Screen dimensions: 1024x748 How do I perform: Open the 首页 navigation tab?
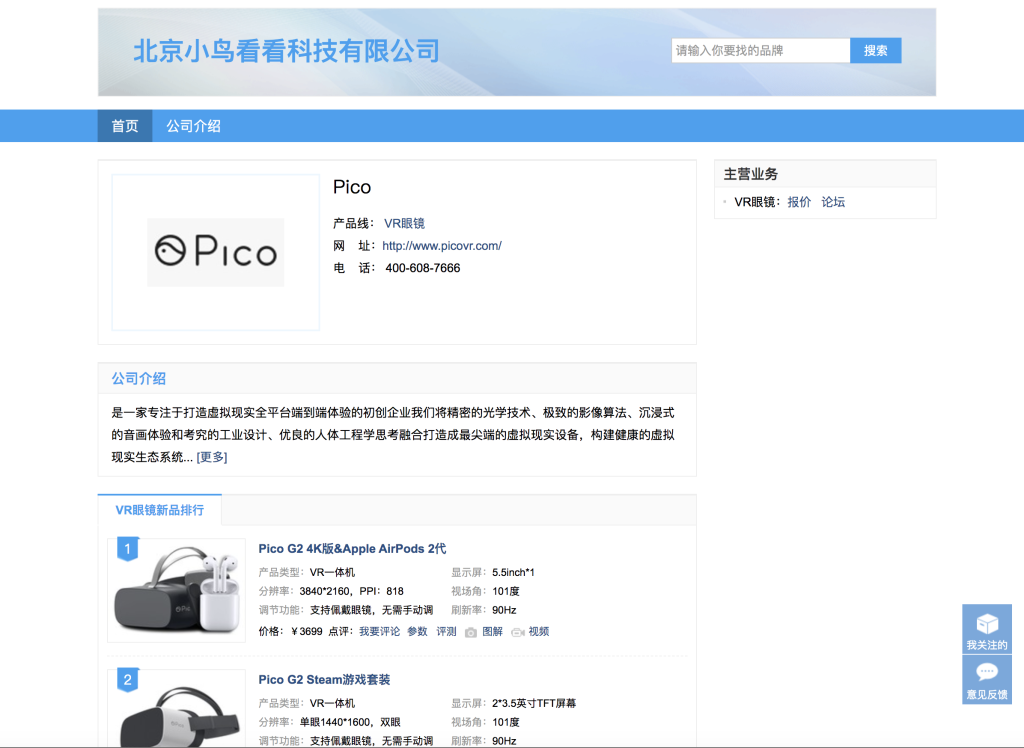(125, 126)
